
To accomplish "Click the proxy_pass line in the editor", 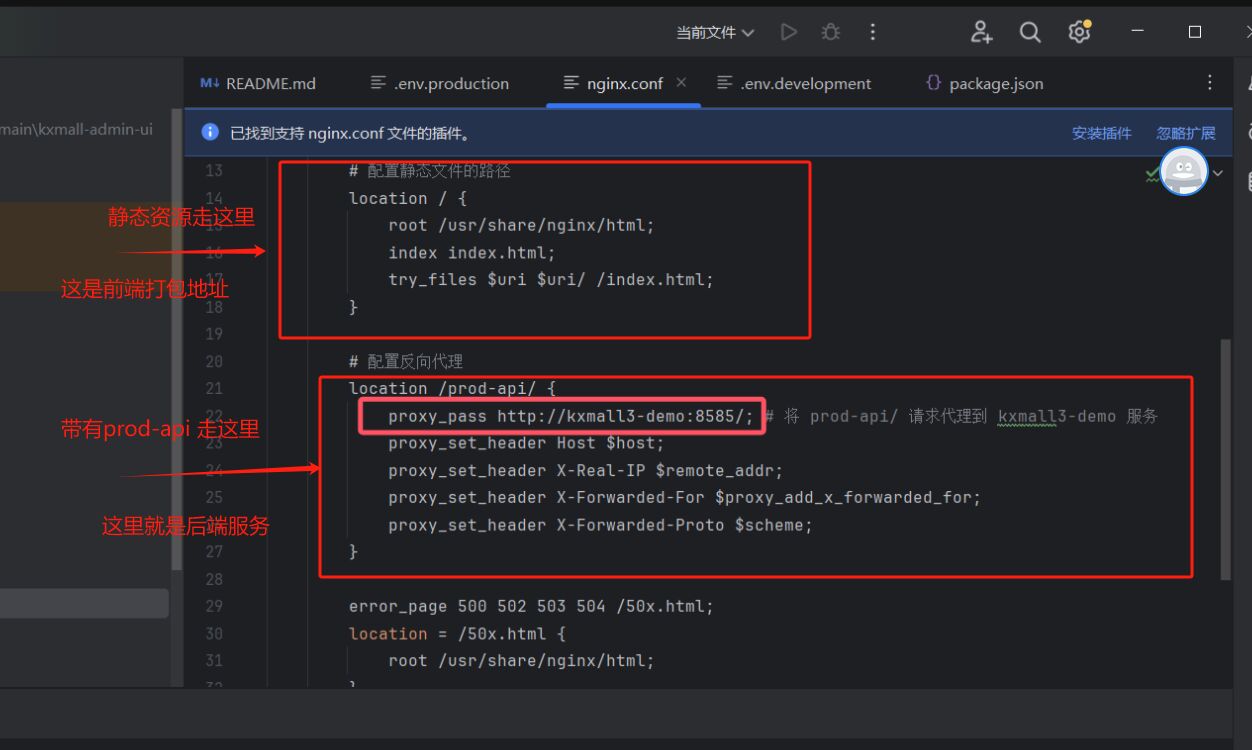I will [x=570, y=416].
